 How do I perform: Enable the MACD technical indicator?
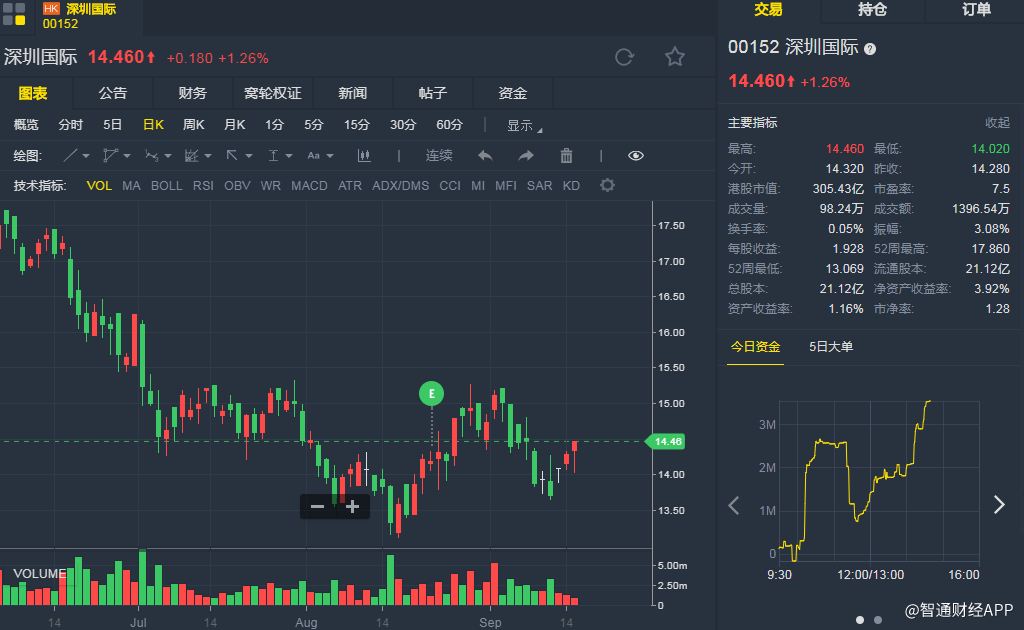[x=309, y=186]
